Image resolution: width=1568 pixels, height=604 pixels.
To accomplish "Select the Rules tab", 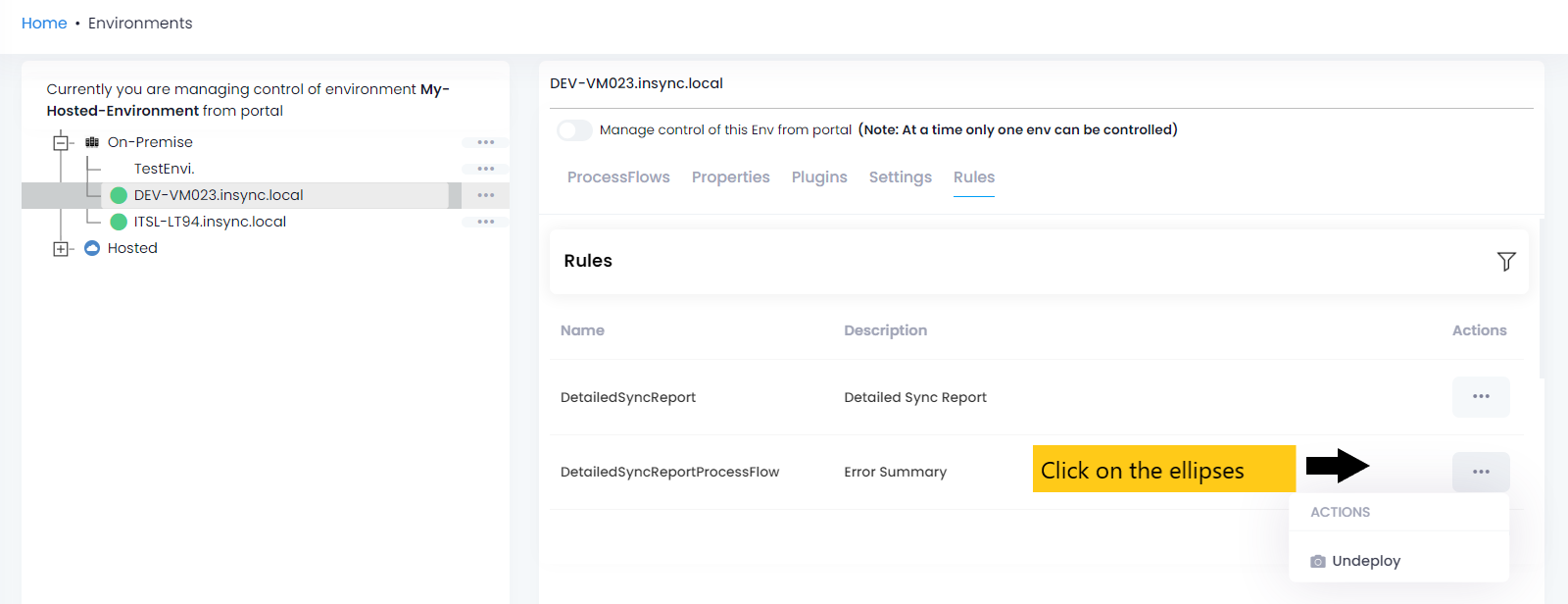I will click(x=974, y=177).
